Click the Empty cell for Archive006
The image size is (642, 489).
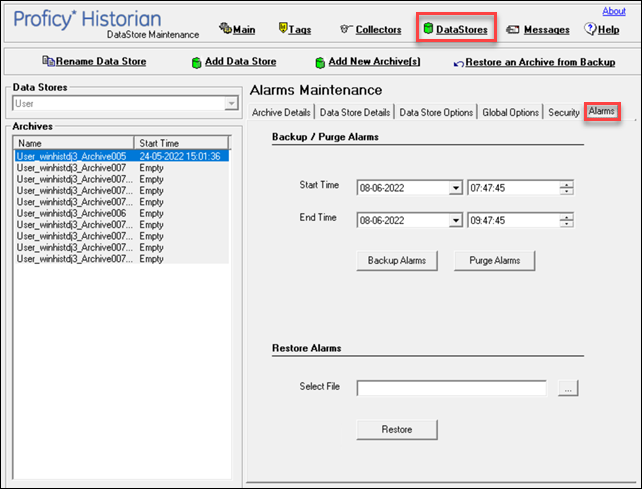[151, 213]
